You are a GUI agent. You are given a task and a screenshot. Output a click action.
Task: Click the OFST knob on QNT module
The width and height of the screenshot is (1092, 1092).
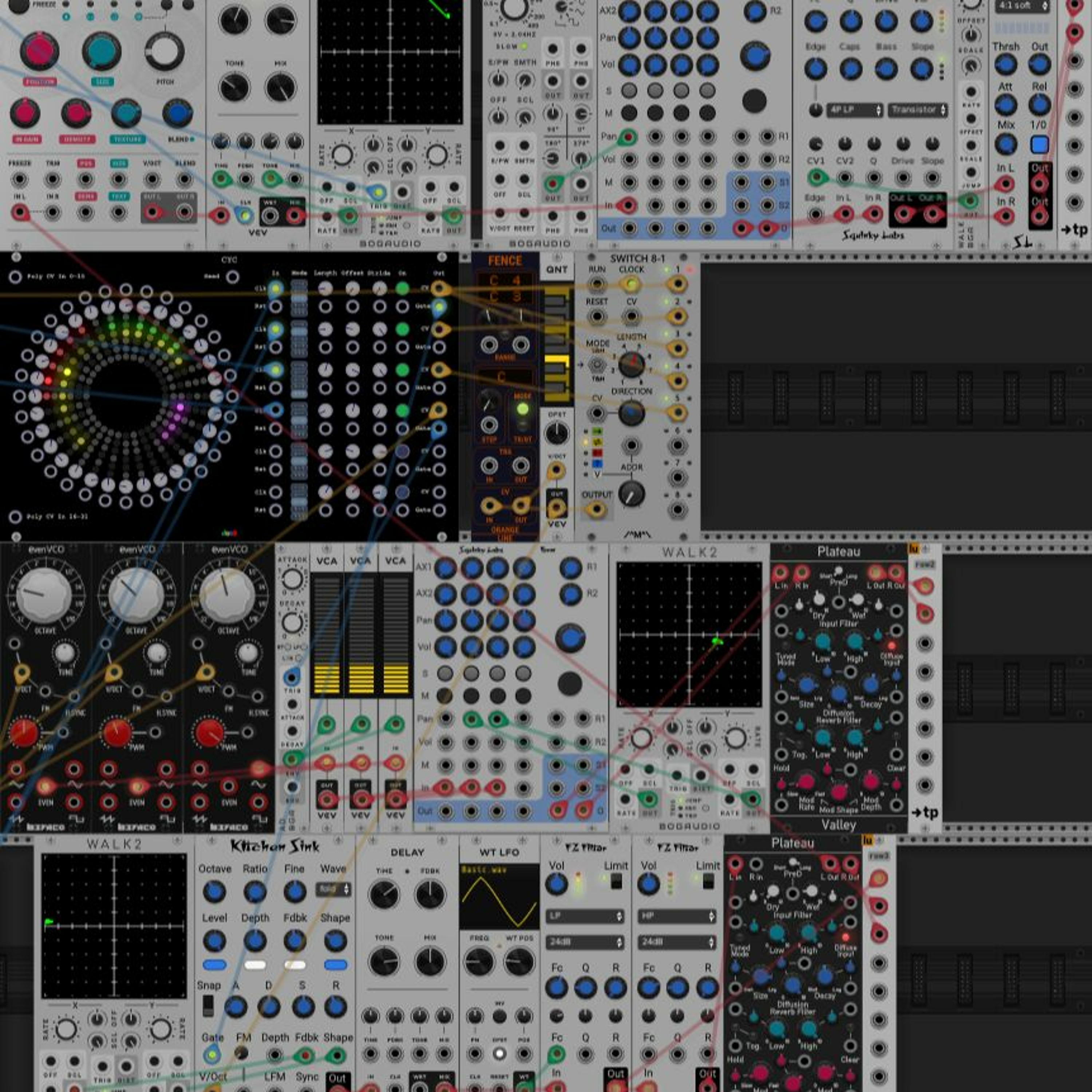[556, 434]
